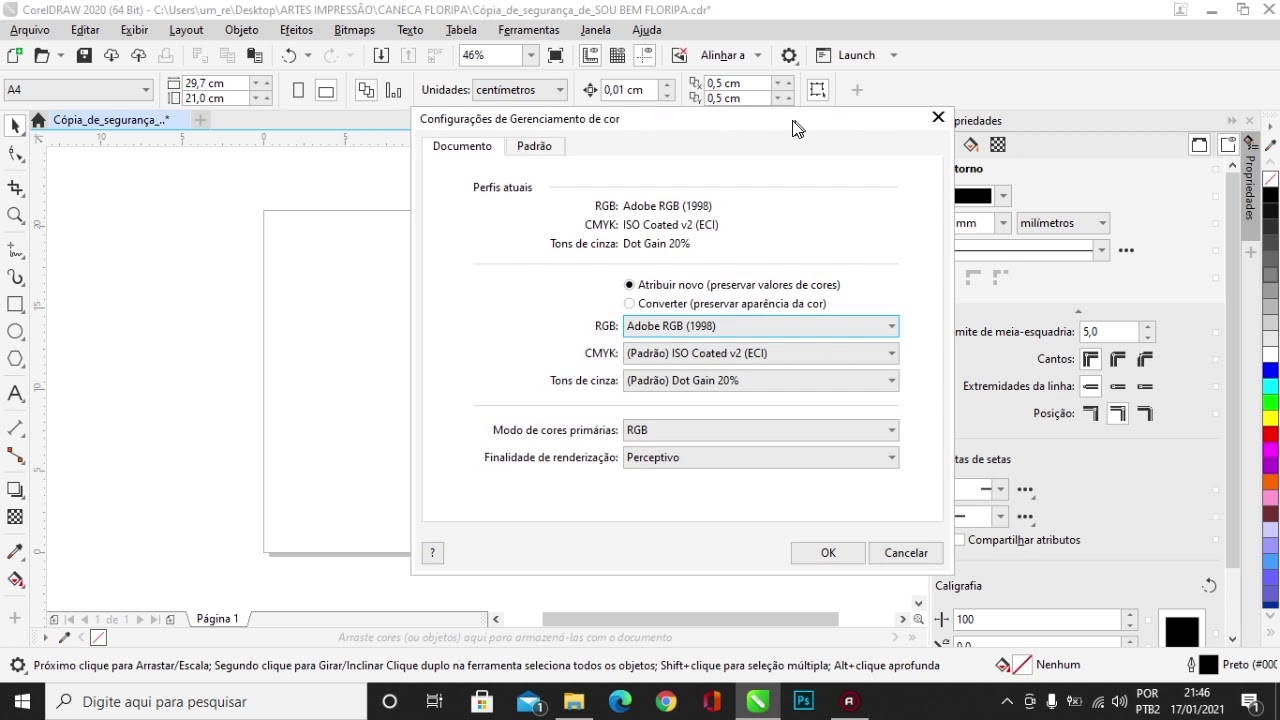The width and height of the screenshot is (1280, 720).
Task: Open Photoshop from the taskbar
Action: coord(803,701)
